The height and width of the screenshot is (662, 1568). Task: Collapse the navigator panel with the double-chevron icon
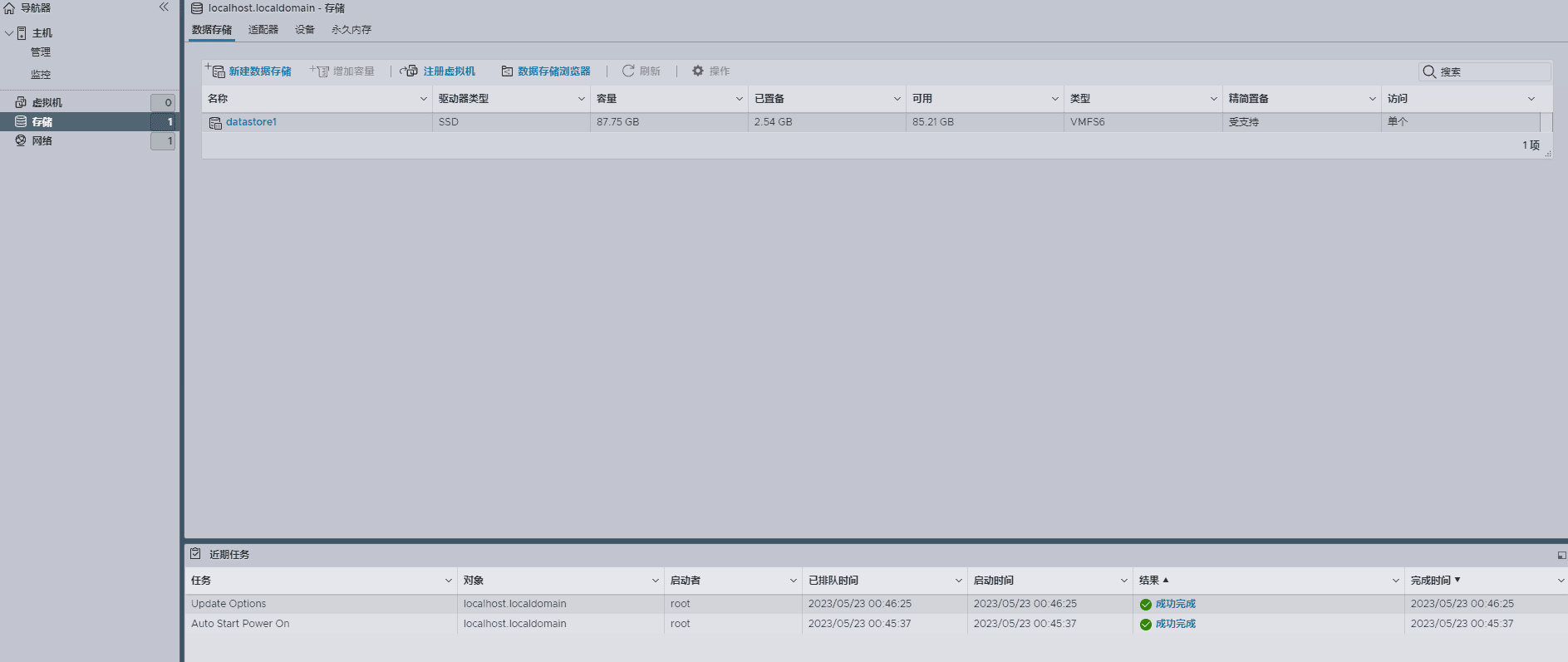pos(164,7)
